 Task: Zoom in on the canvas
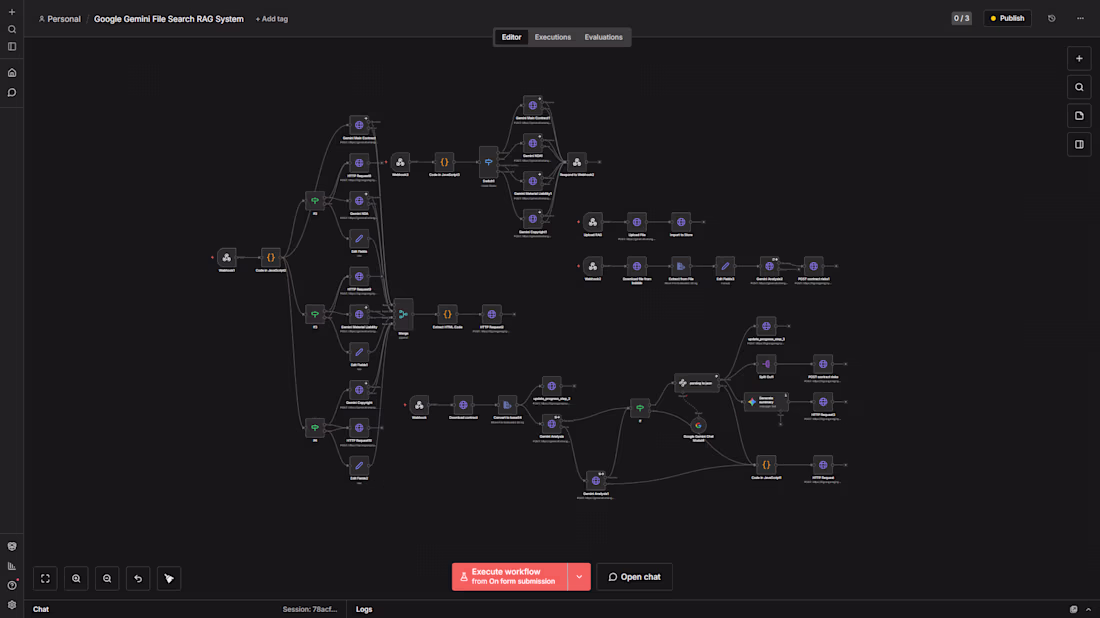(76, 579)
